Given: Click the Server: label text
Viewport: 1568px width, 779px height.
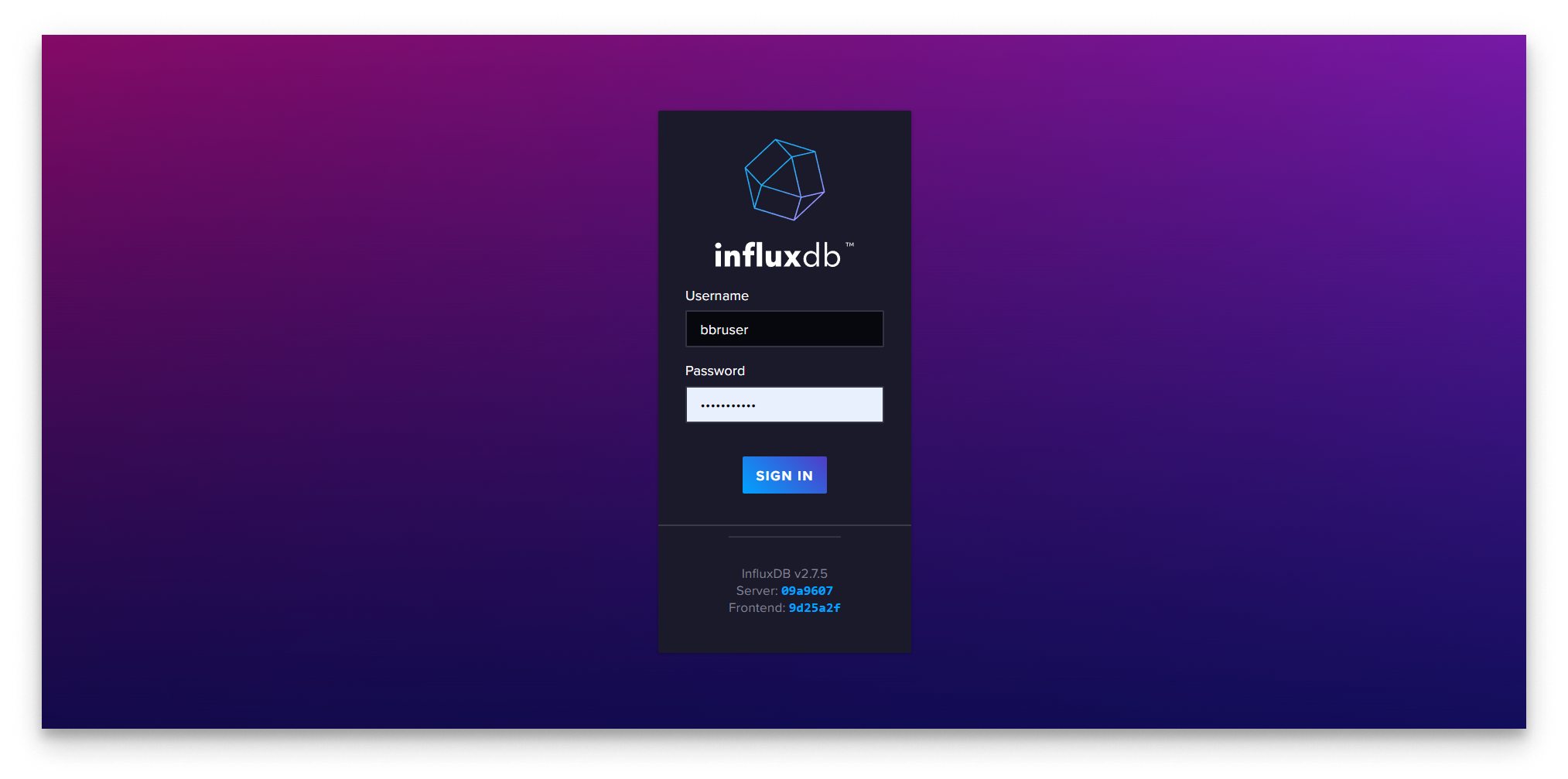Looking at the screenshot, I should (x=757, y=590).
